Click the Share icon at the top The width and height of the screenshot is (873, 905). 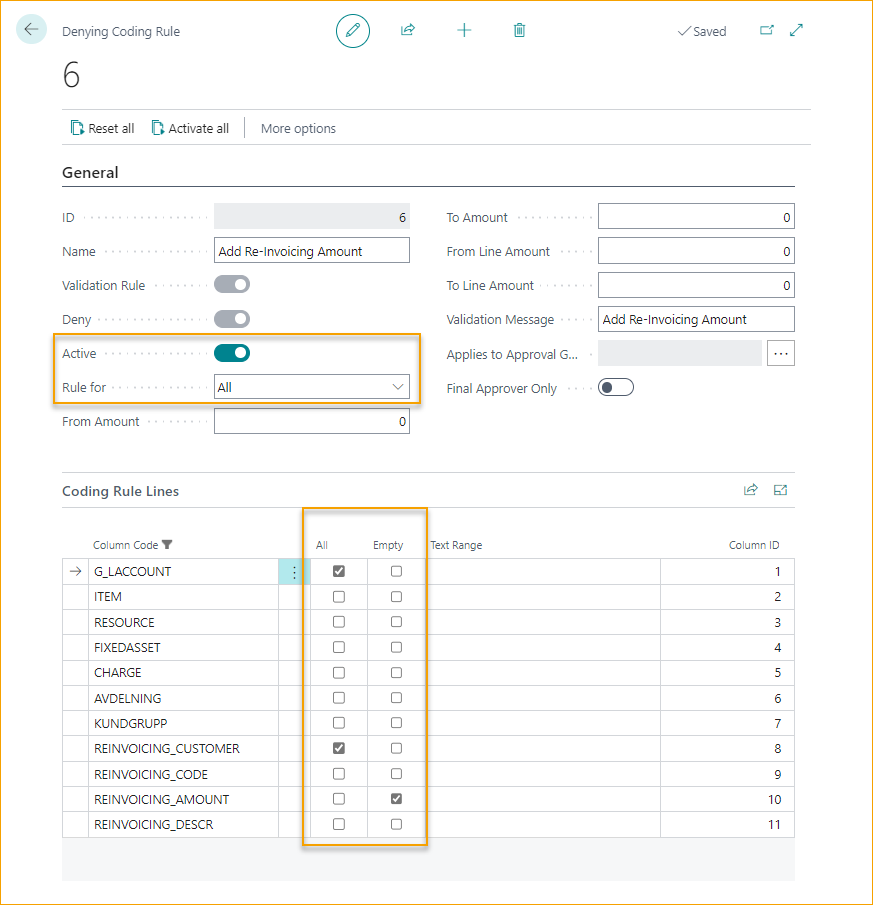(x=408, y=30)
